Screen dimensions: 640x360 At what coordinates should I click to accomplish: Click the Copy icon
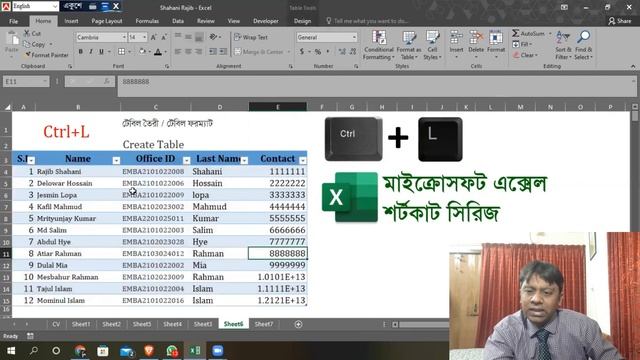27,44
